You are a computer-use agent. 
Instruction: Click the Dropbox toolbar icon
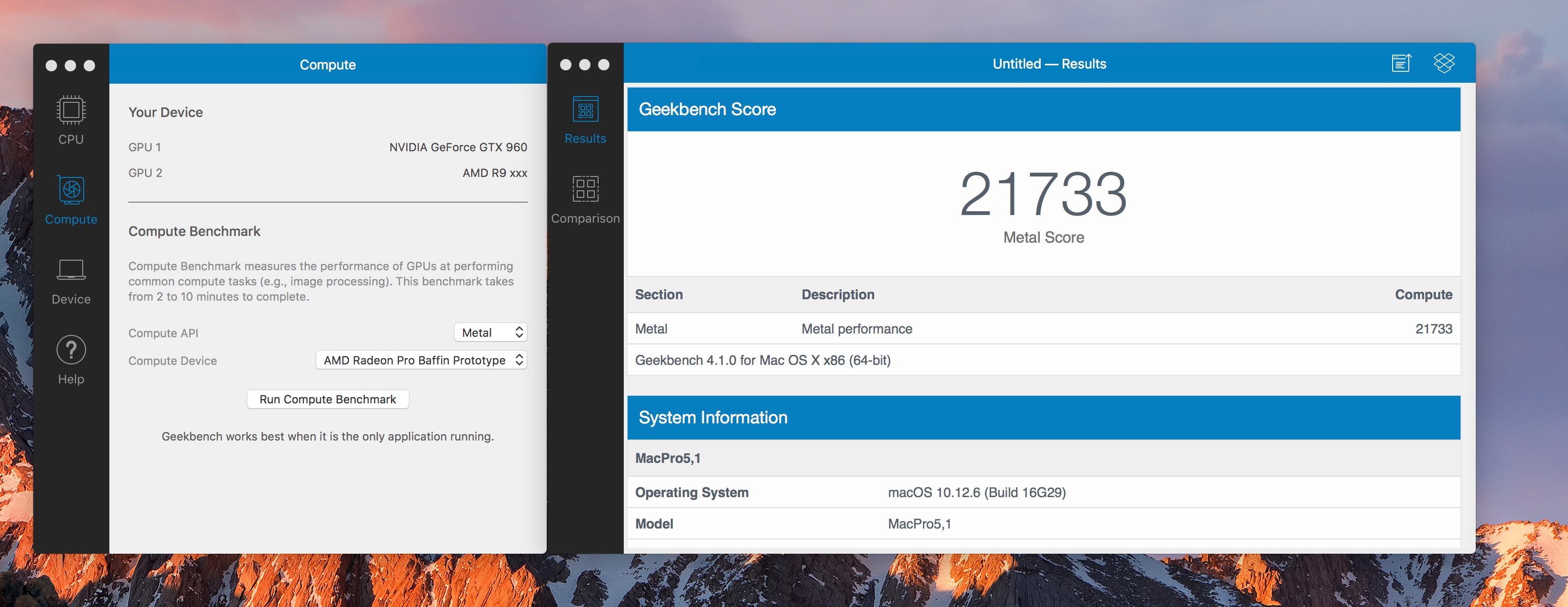1444,63
